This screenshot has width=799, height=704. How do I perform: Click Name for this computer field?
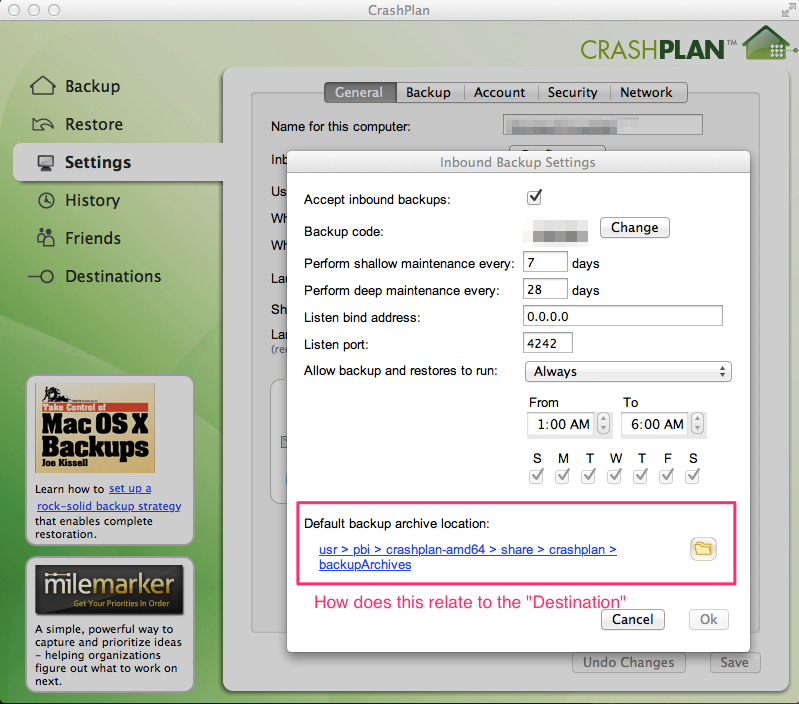pos(603,125)
